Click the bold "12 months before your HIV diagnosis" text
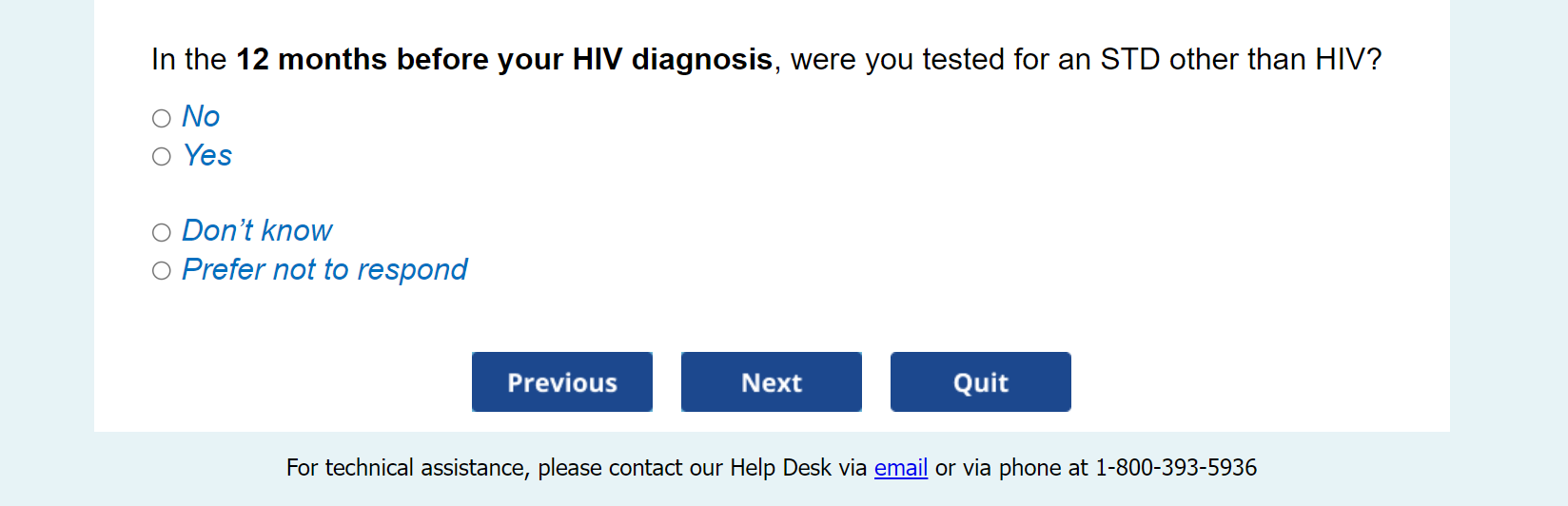The width and height of the screenshot is (1568, 506). tap(503, 60)
